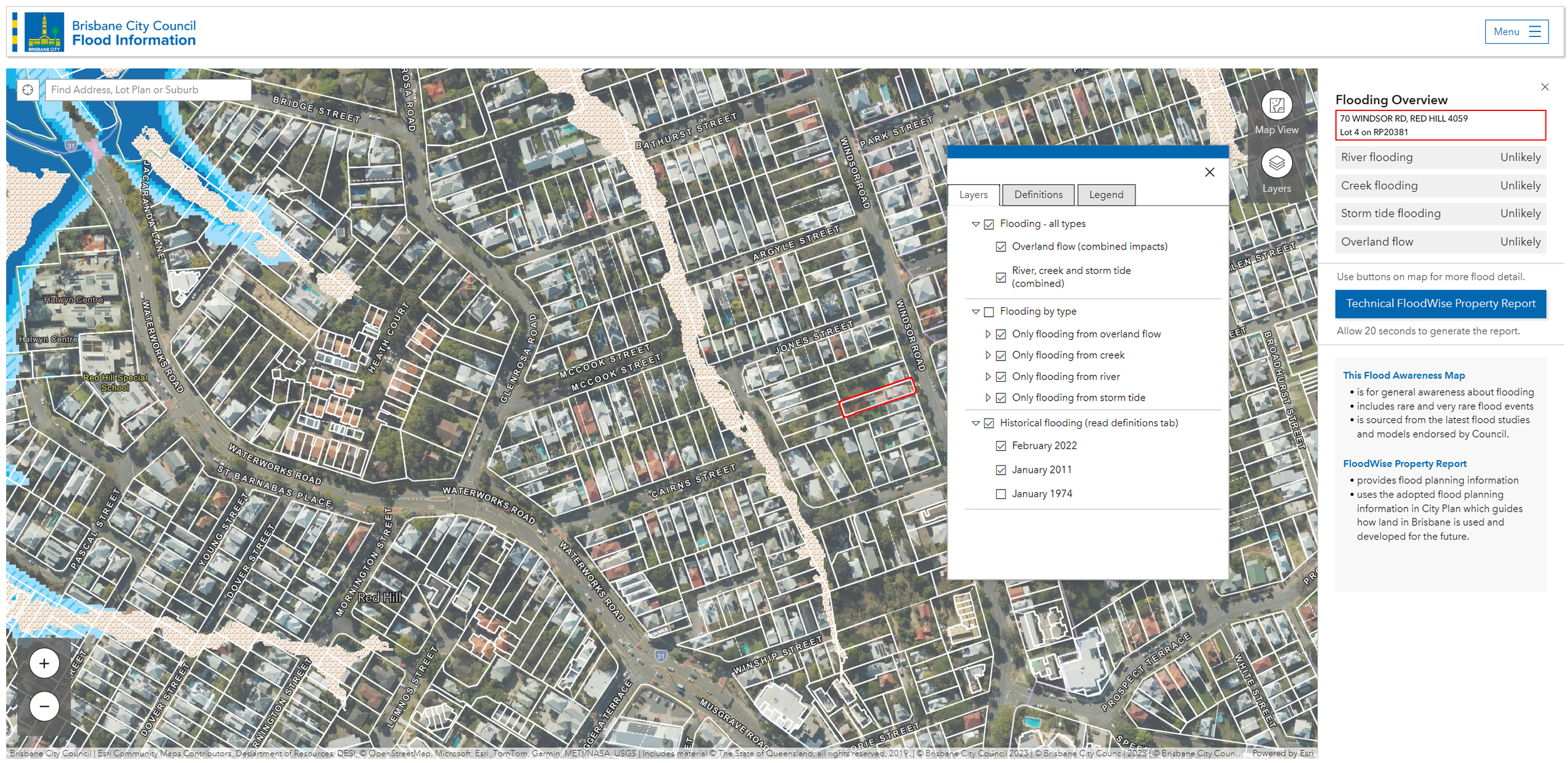This screenshot has width=1568, height=763.
Task: Close the layers popup panel
Action: coord(1209,172)
